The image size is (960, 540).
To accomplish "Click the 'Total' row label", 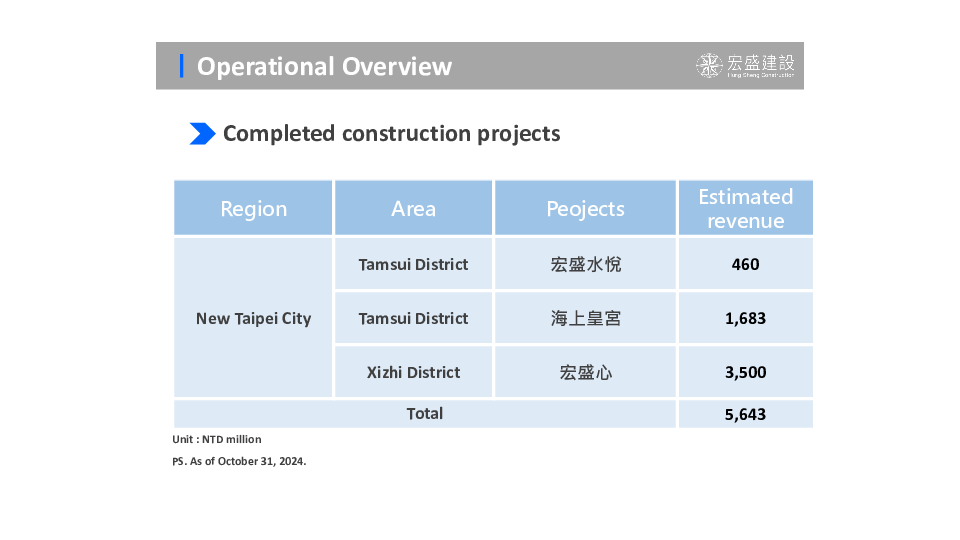I will tap(424, 413).
